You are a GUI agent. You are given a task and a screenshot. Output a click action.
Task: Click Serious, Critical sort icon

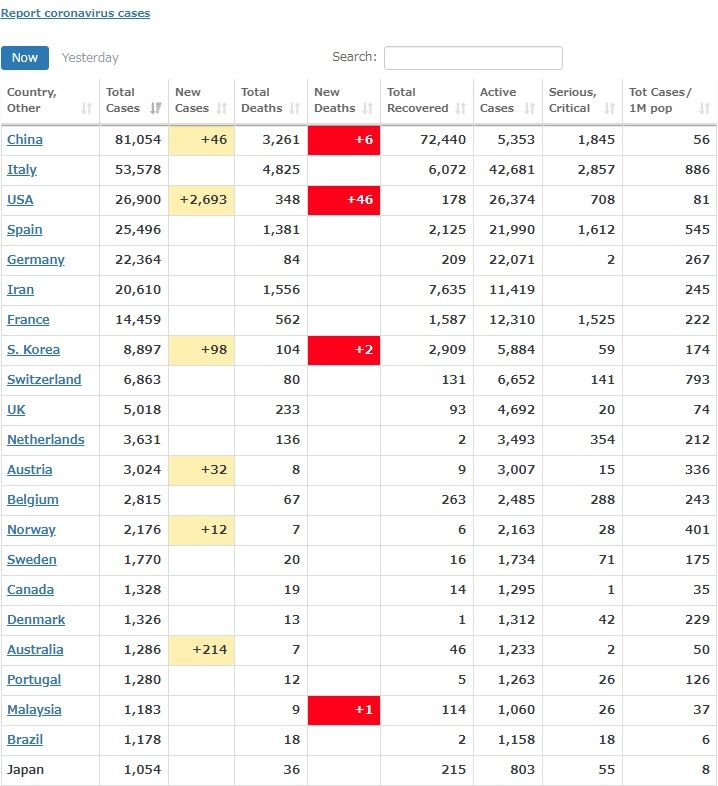(x=609, y=108)
